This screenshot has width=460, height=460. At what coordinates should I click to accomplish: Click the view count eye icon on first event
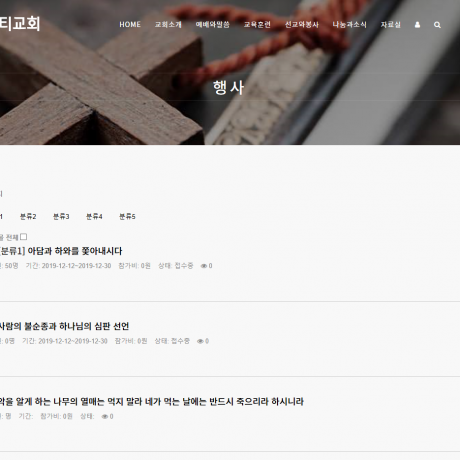tap(204, 266)
